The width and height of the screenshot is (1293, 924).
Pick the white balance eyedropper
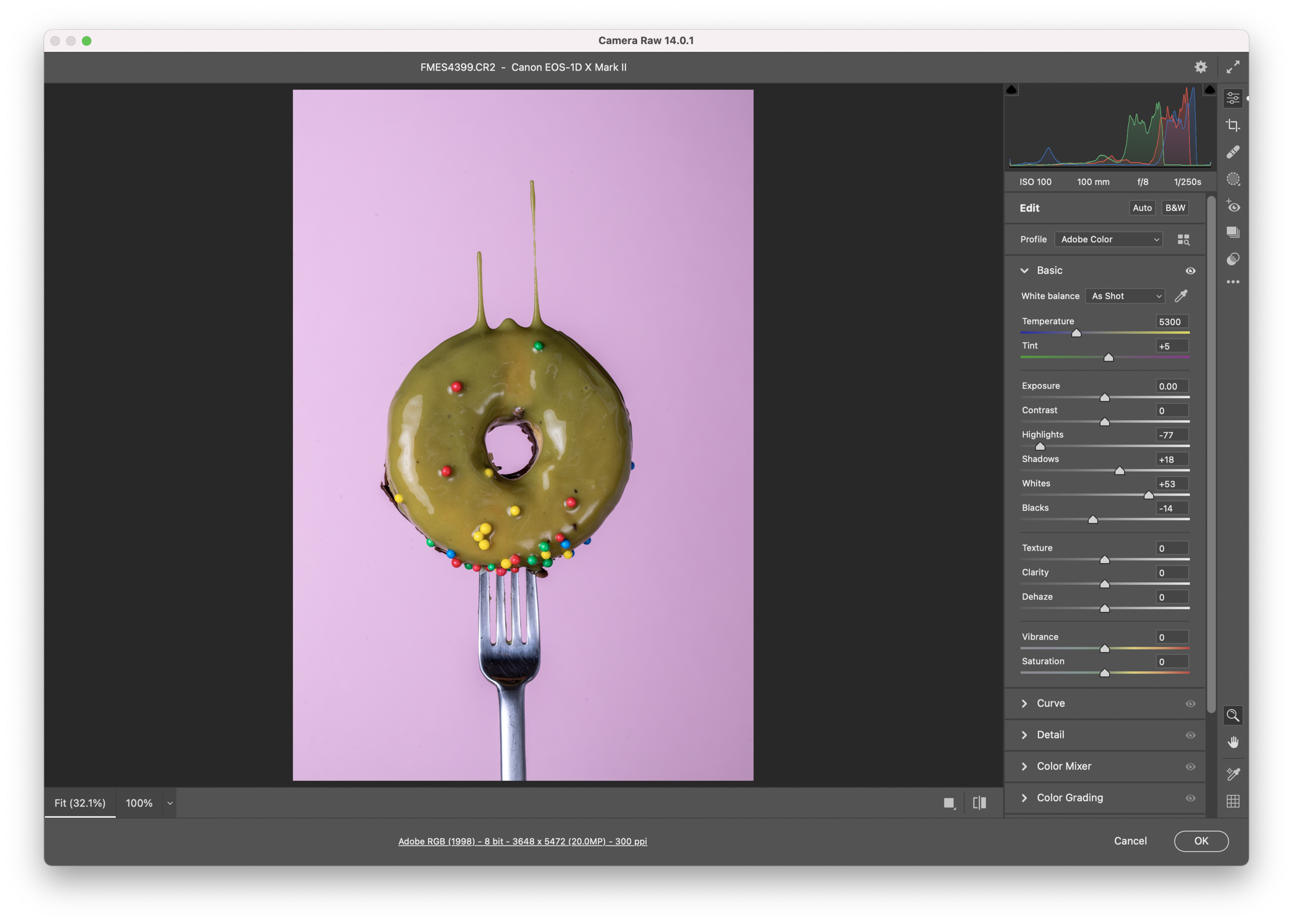[1181, 296]
